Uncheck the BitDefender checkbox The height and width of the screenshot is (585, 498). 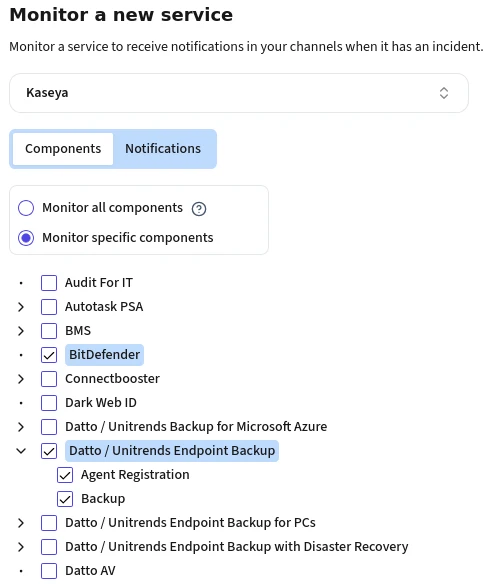click(49, 355)
